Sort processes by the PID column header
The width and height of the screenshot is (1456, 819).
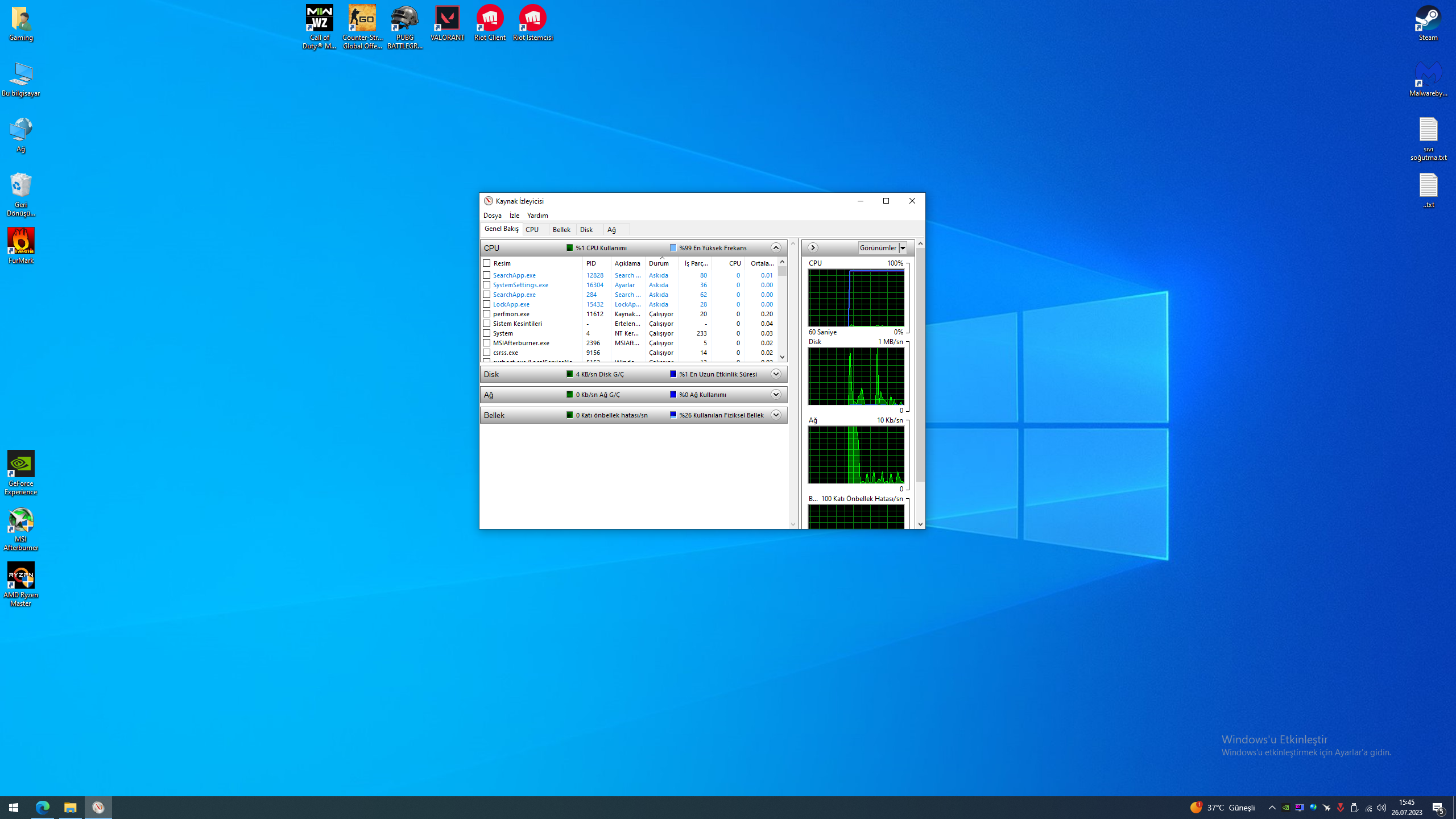(x=591, y=263)
